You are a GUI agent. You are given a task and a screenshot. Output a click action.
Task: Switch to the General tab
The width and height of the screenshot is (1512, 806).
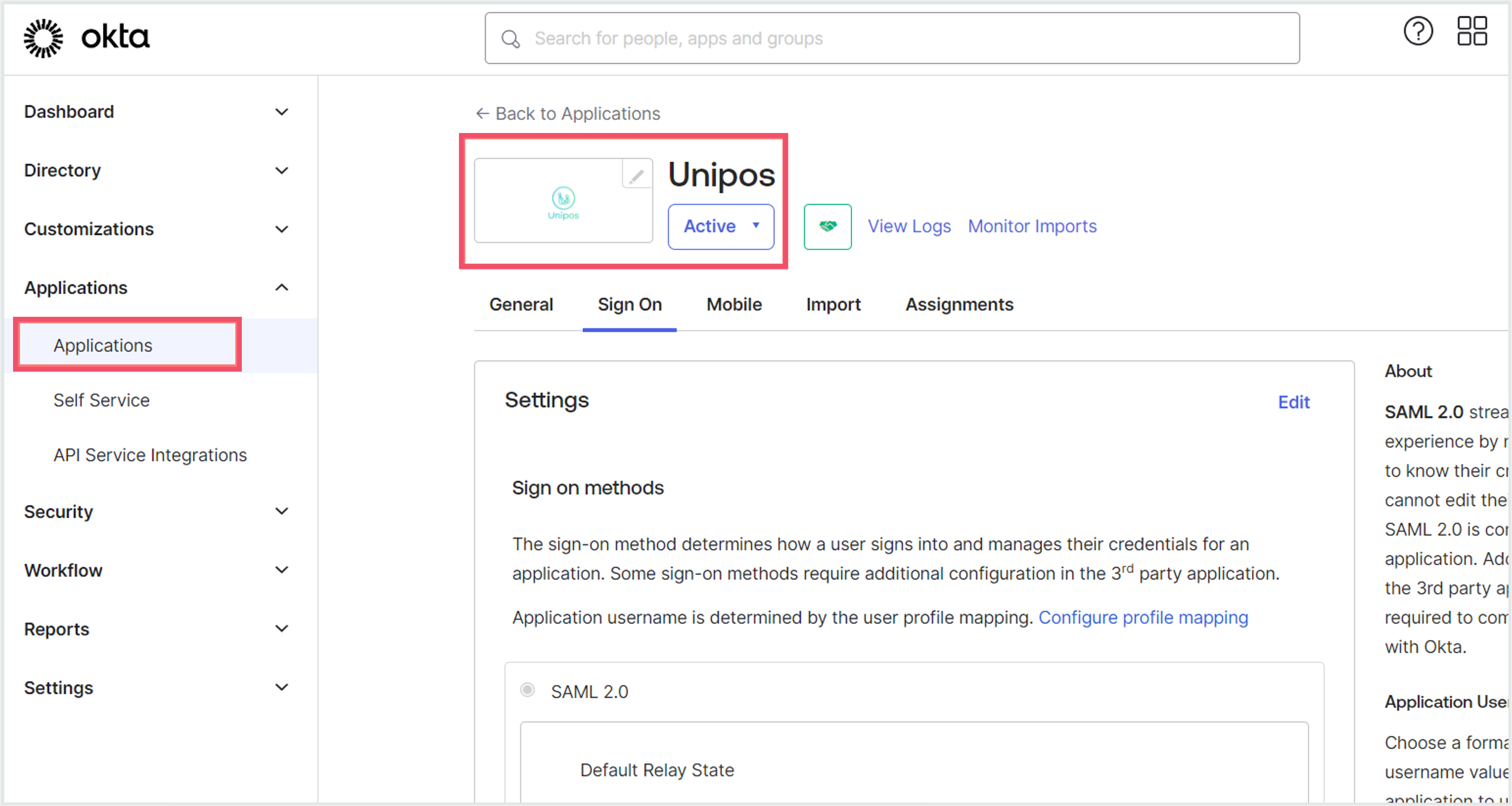tap(521, 304)
